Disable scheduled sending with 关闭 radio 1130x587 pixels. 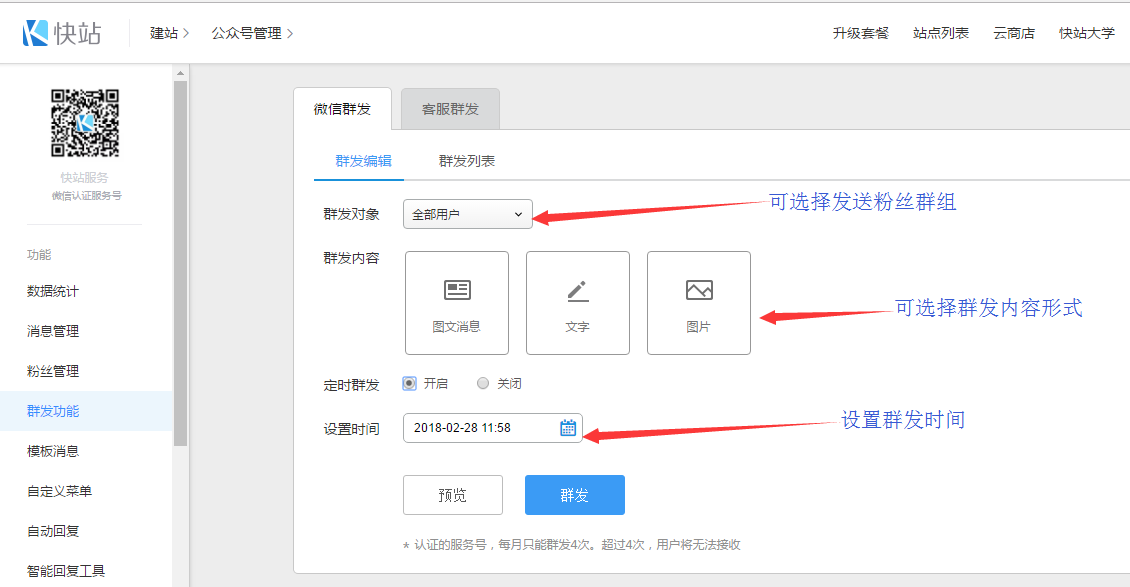(x=483, y=383)
